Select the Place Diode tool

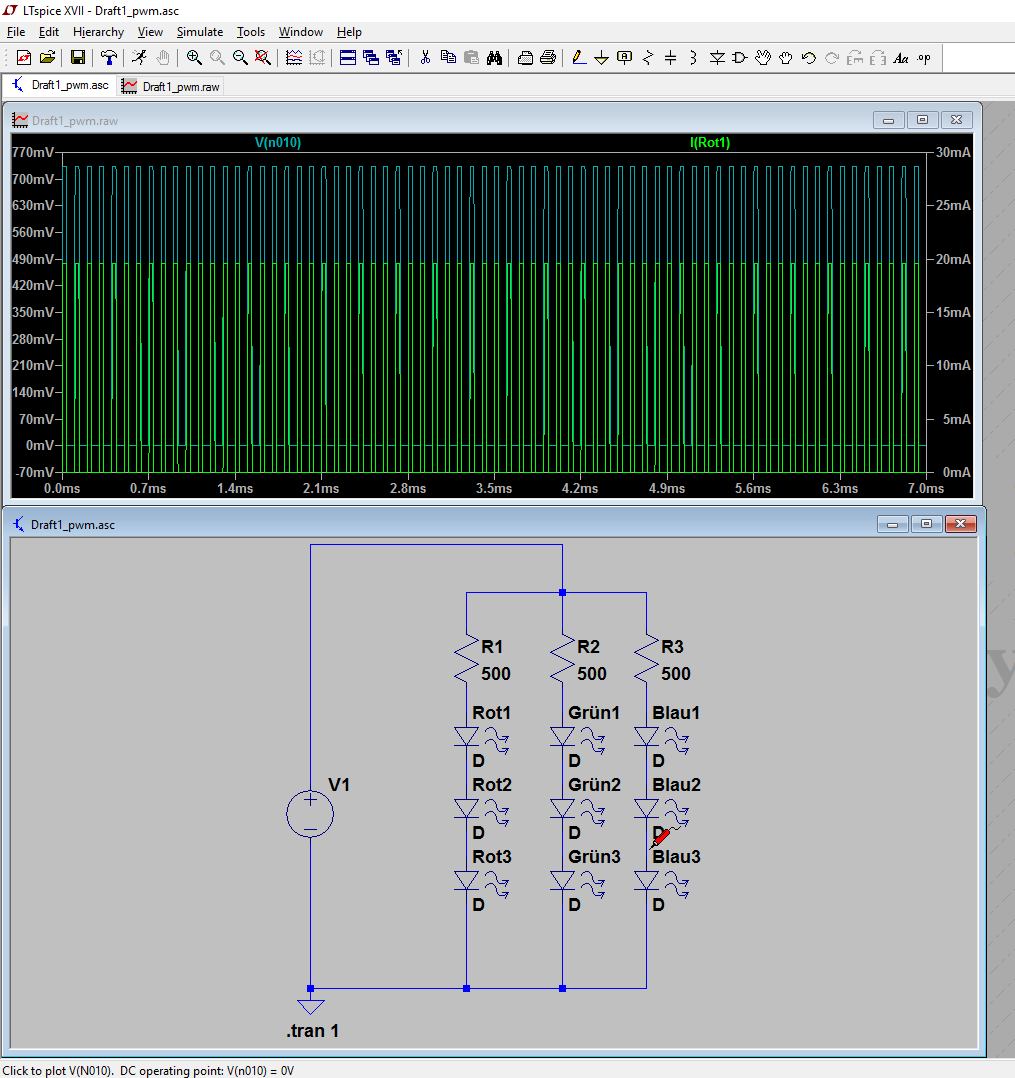(x=717, y=58)
